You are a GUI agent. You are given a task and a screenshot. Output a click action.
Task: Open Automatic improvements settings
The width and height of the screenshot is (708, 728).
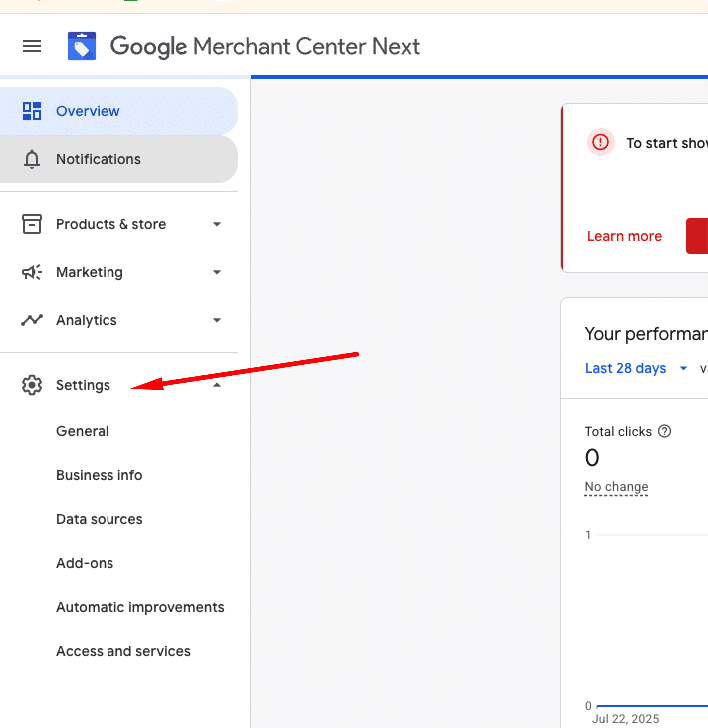(140, 607)
